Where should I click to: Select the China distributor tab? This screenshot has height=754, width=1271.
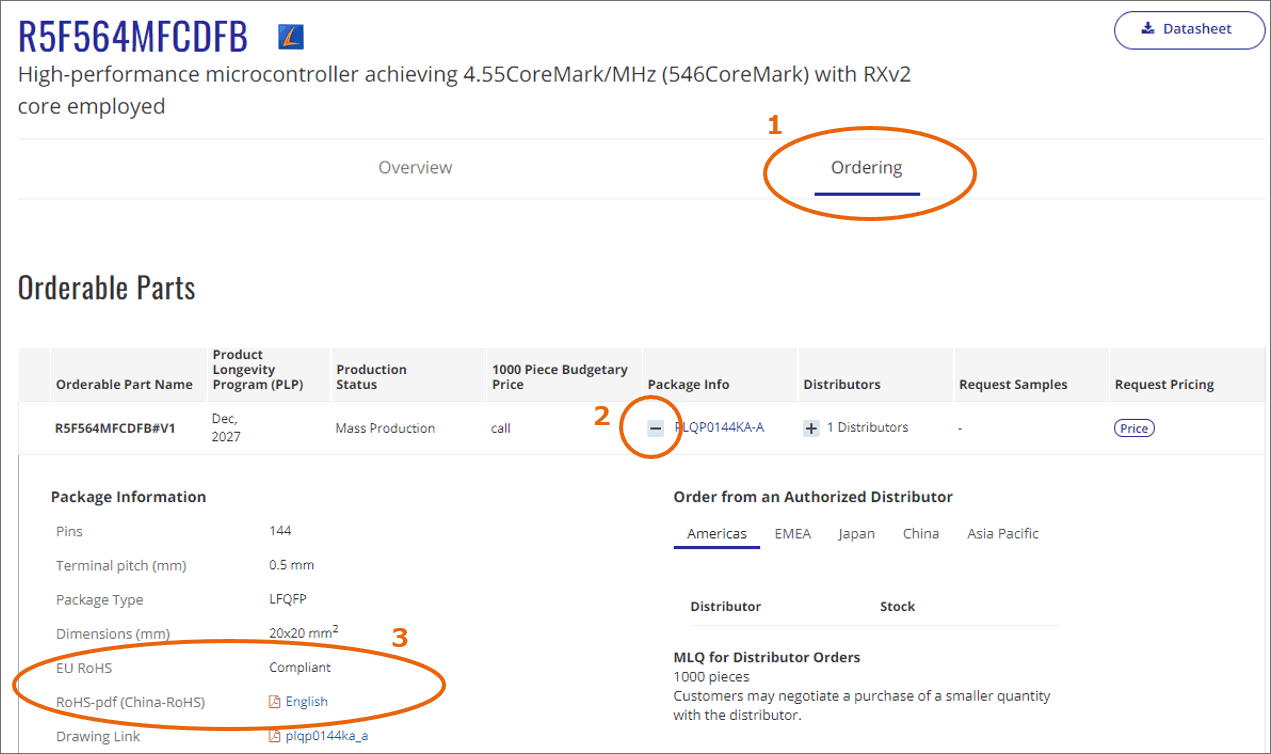(921, 533)
